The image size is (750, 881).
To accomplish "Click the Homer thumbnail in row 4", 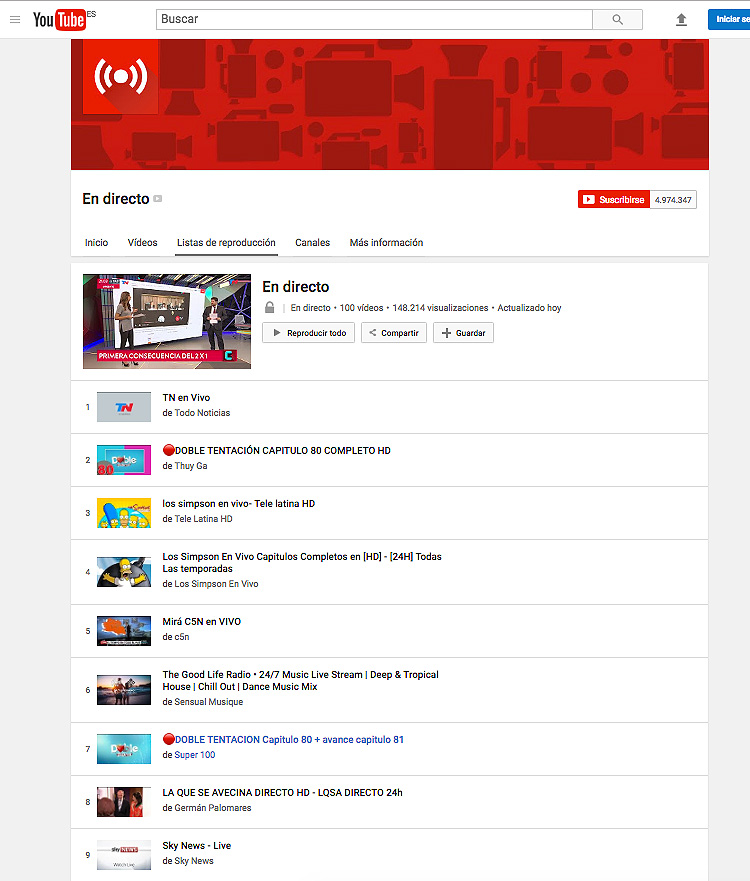I will [124, 572].
